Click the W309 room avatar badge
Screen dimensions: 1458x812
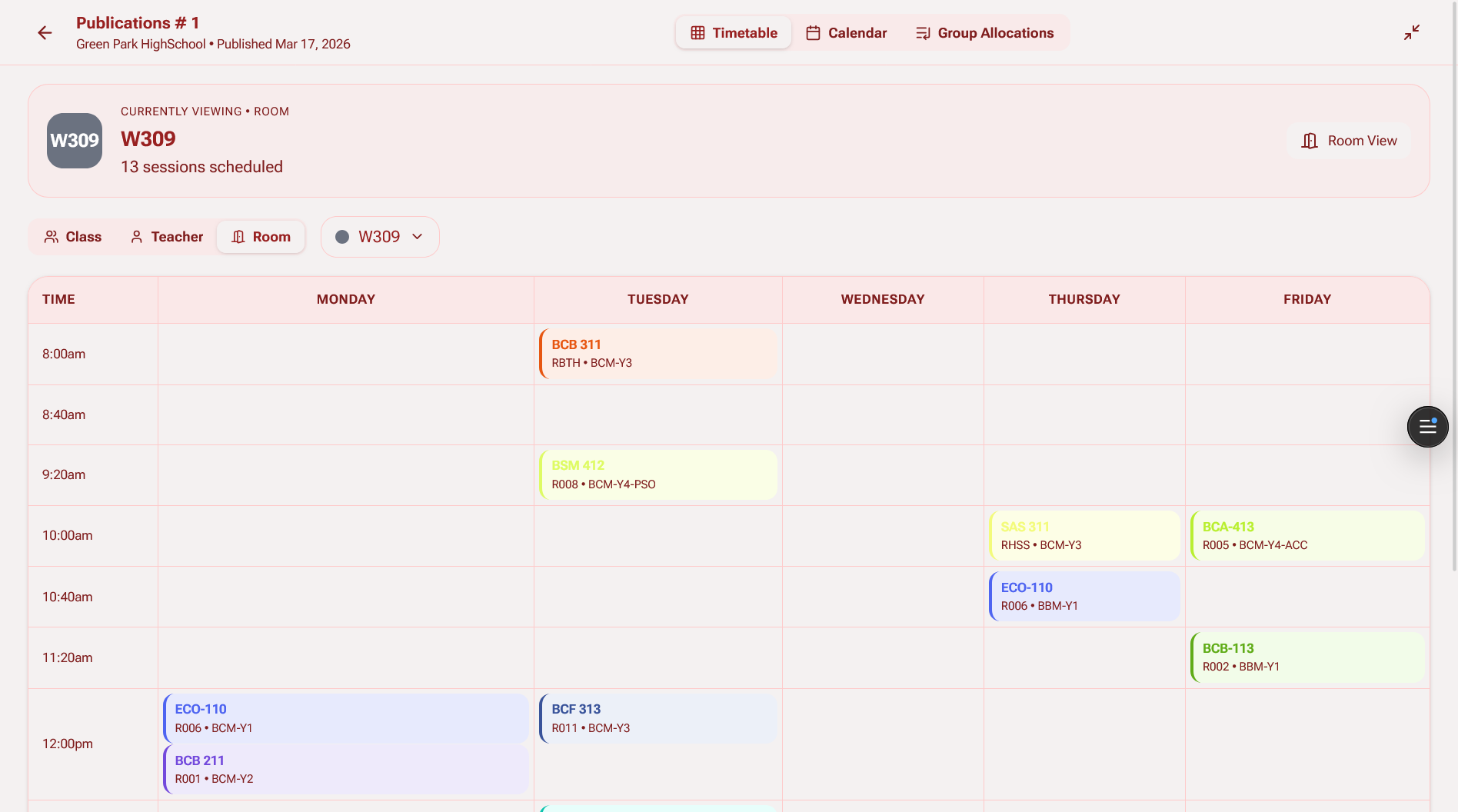pos(75,141)
